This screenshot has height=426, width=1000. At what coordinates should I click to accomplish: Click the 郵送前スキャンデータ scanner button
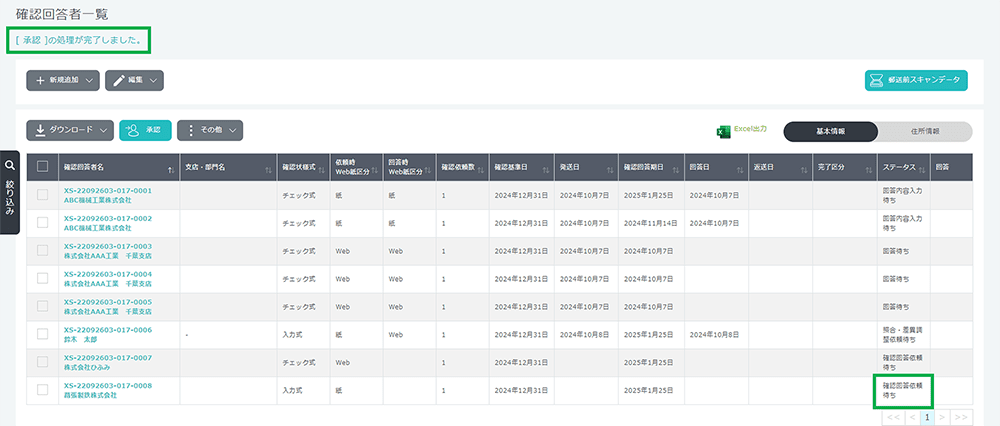[x=916, y=80]
